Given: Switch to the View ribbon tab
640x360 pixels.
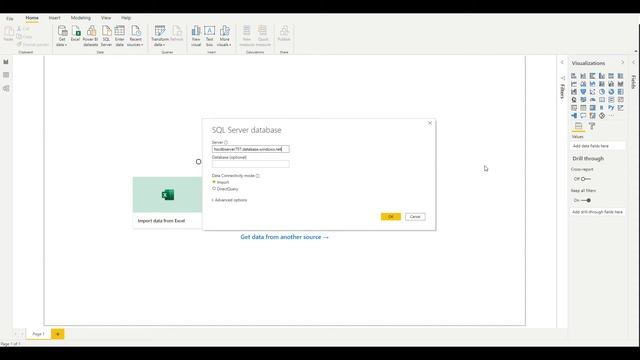Looking at the screenshot, I should click(x=106, y=18).
